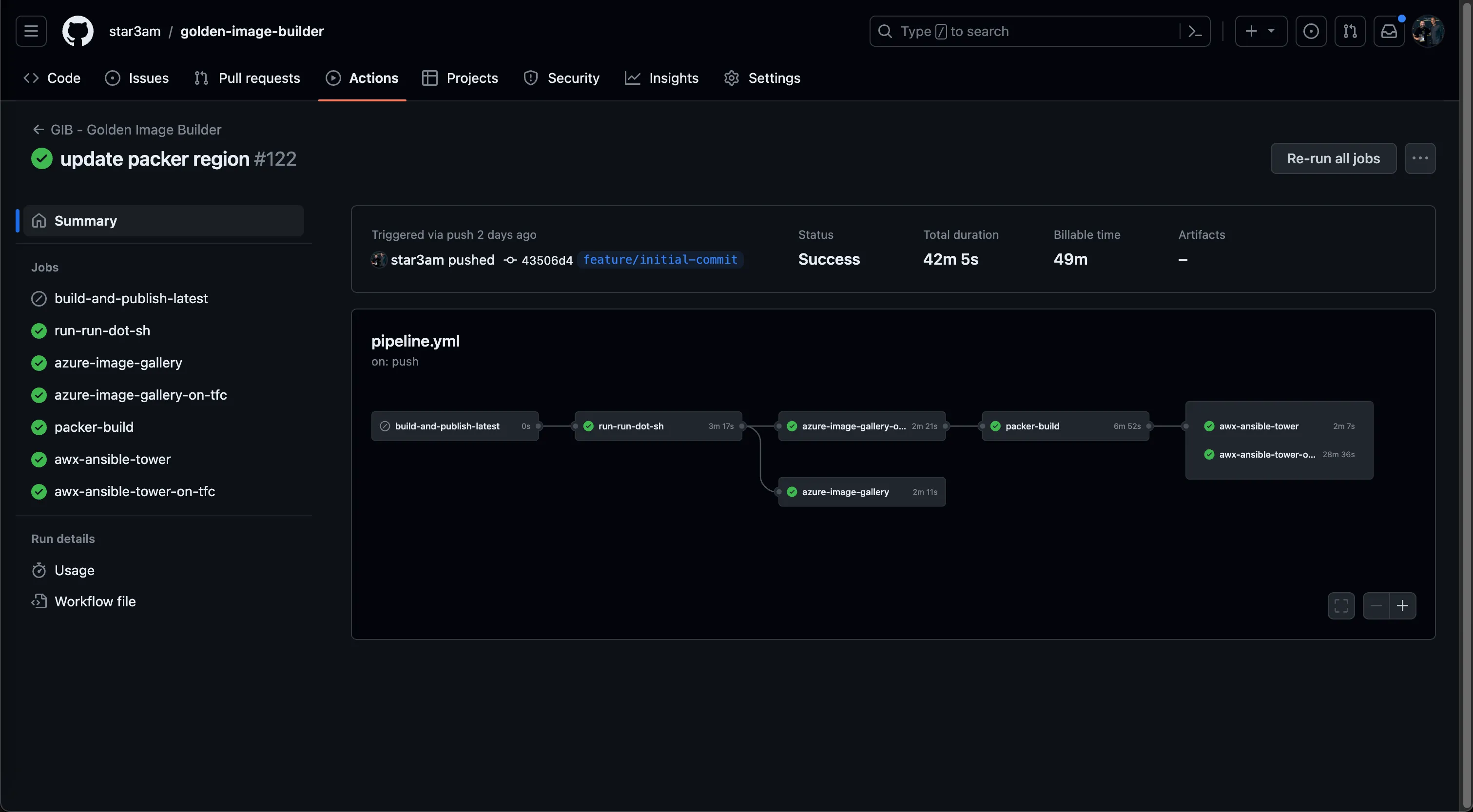Click the success check icon beside run title

pos(42,158)
